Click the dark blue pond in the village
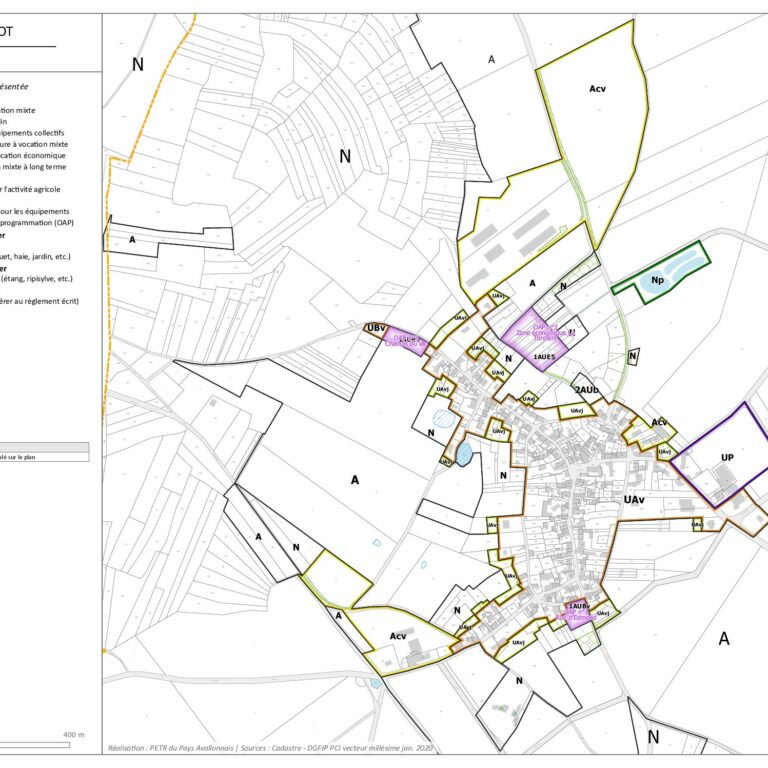 [463, 454]
